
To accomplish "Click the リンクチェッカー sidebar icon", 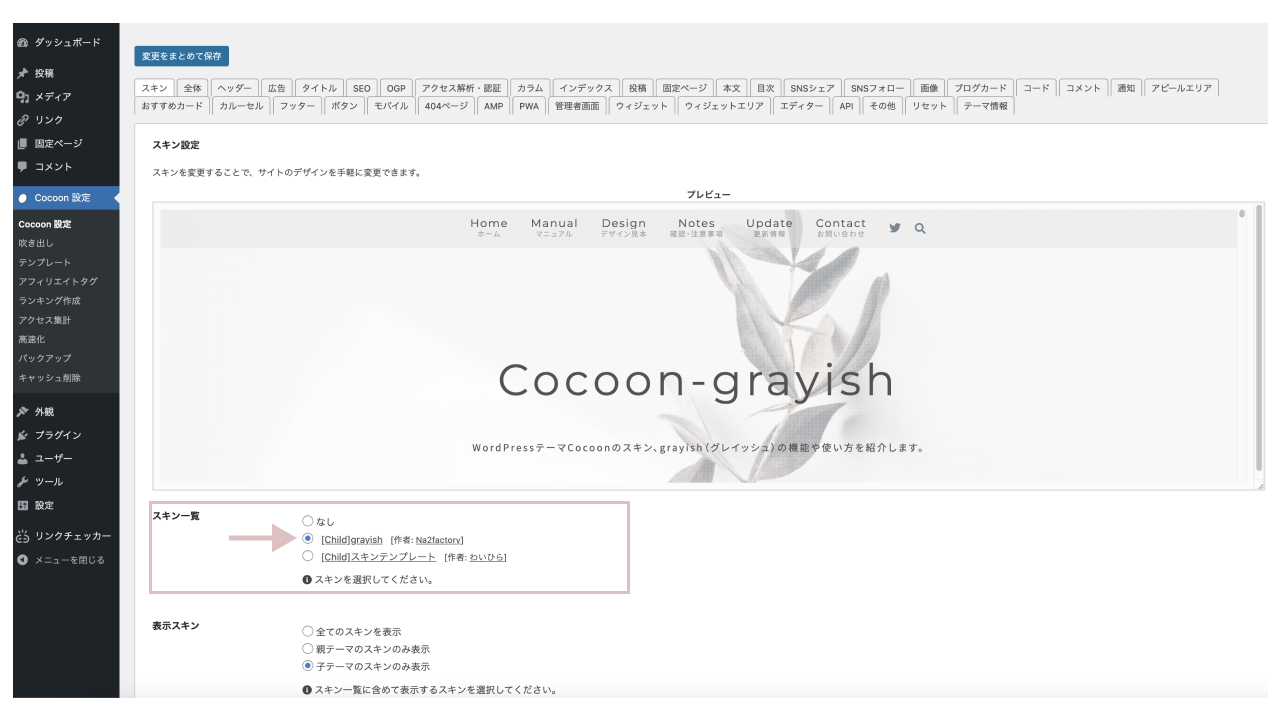I will coord(23,537).
